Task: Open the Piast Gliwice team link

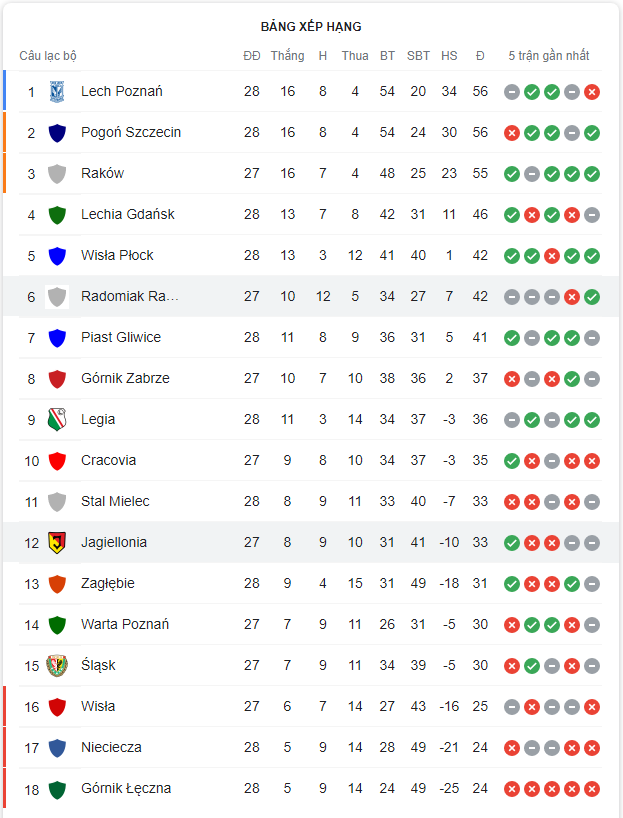Action: (122, 337)
